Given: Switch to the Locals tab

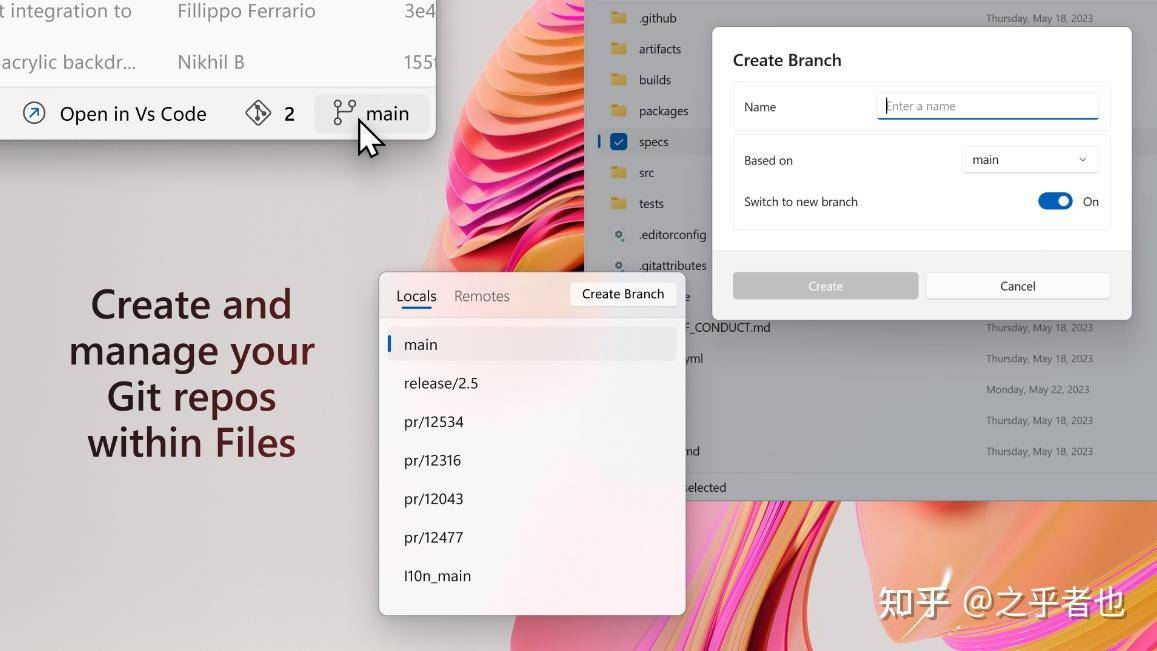Looking at the screenshot, I should click(x=416, y=296).
